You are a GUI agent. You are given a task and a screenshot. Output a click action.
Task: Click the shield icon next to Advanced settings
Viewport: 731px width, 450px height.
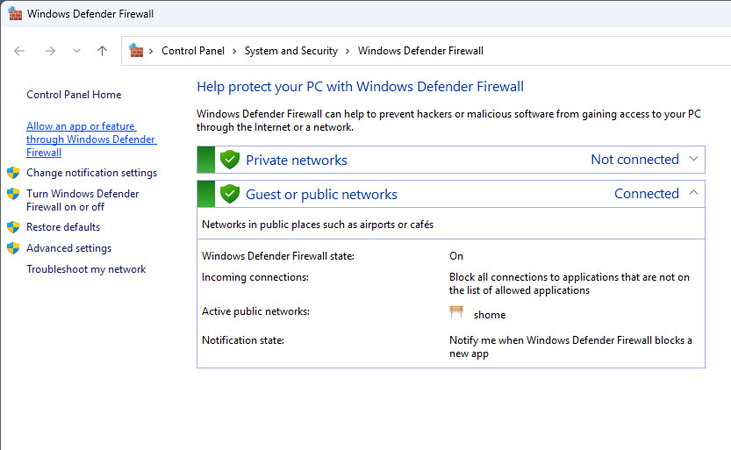pos(13,248)
